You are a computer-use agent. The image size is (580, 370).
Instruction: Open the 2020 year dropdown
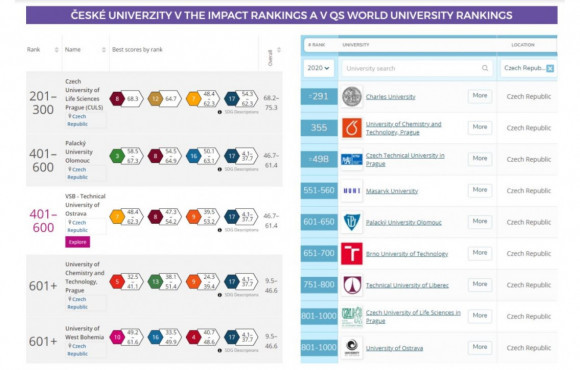click(x=318, y=68)
